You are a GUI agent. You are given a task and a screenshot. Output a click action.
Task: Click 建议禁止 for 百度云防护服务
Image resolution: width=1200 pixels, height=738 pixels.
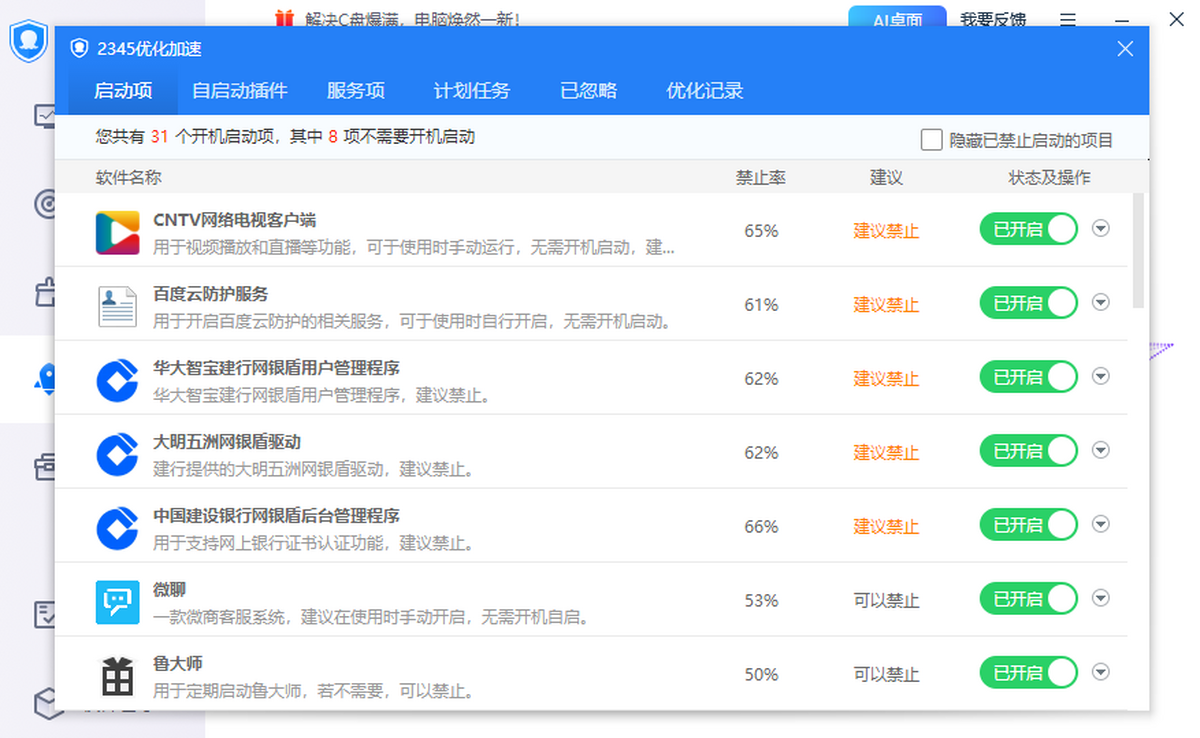click(x=886, y=305)
